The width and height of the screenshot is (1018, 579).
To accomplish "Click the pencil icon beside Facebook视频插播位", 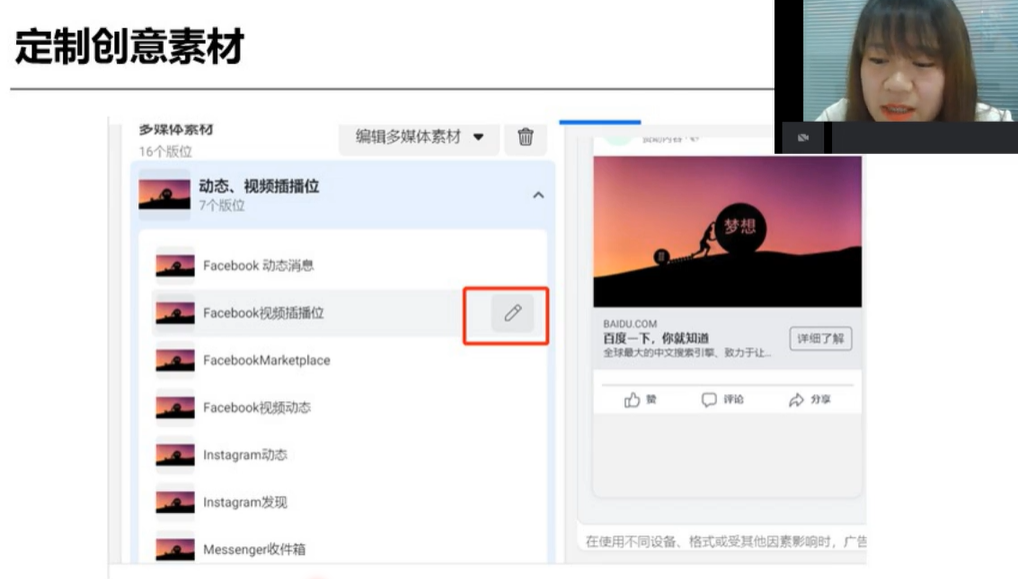I will pyautogui.click(x=511, y=313).
